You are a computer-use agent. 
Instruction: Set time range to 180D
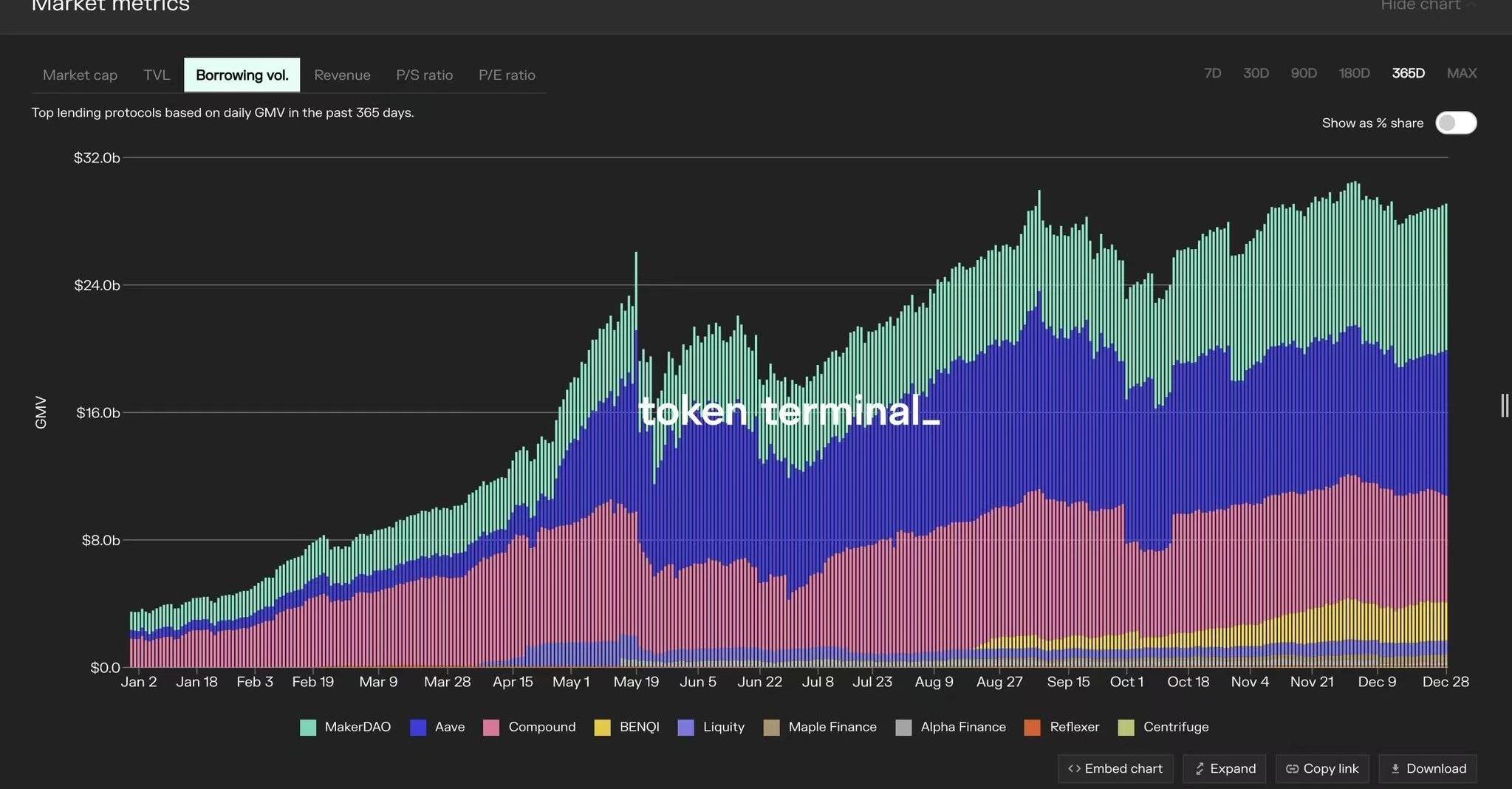click(x=1354, y=73)
